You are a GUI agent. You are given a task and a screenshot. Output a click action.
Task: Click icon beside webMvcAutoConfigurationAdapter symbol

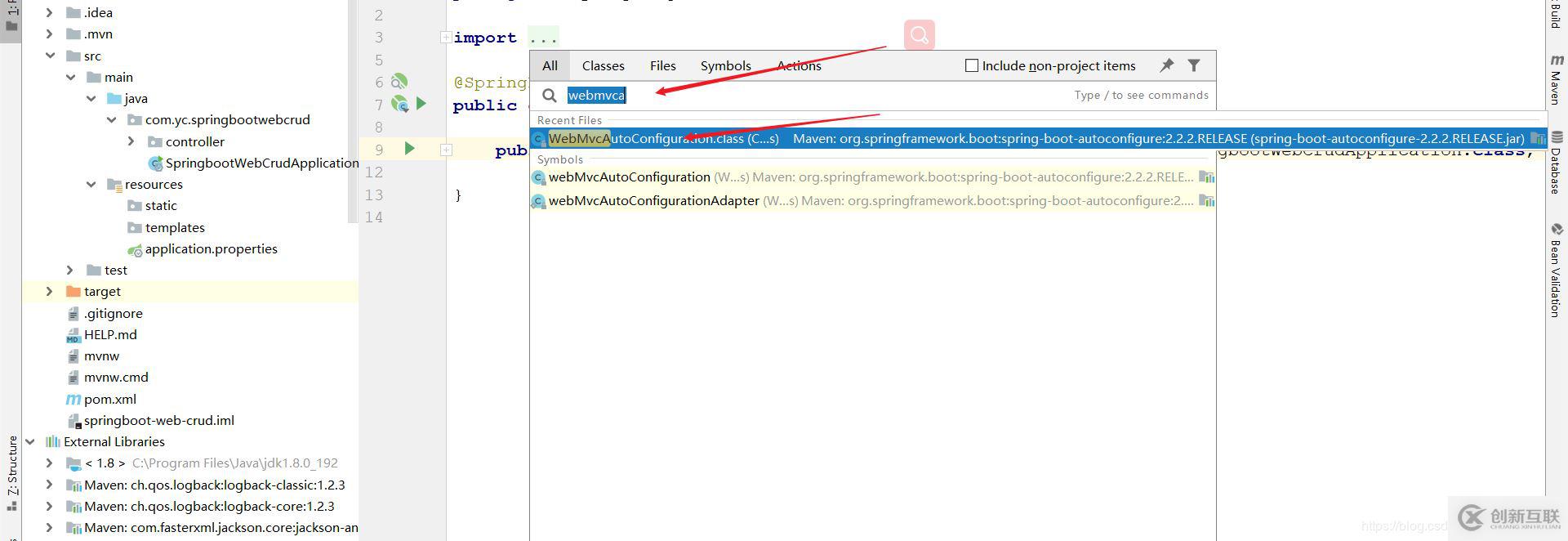point(539,201)
